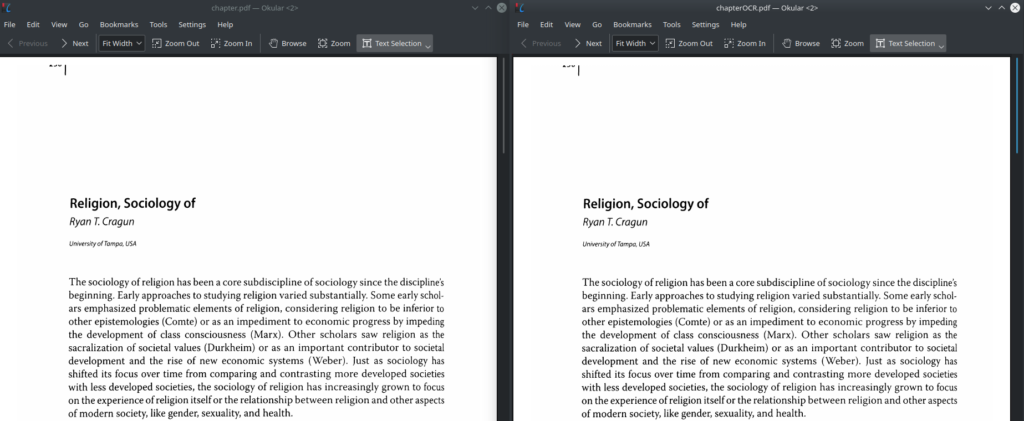
Task: Open Fit Width zoom dropdown in chapterOCR.pdf window
Action: (635, 44)
